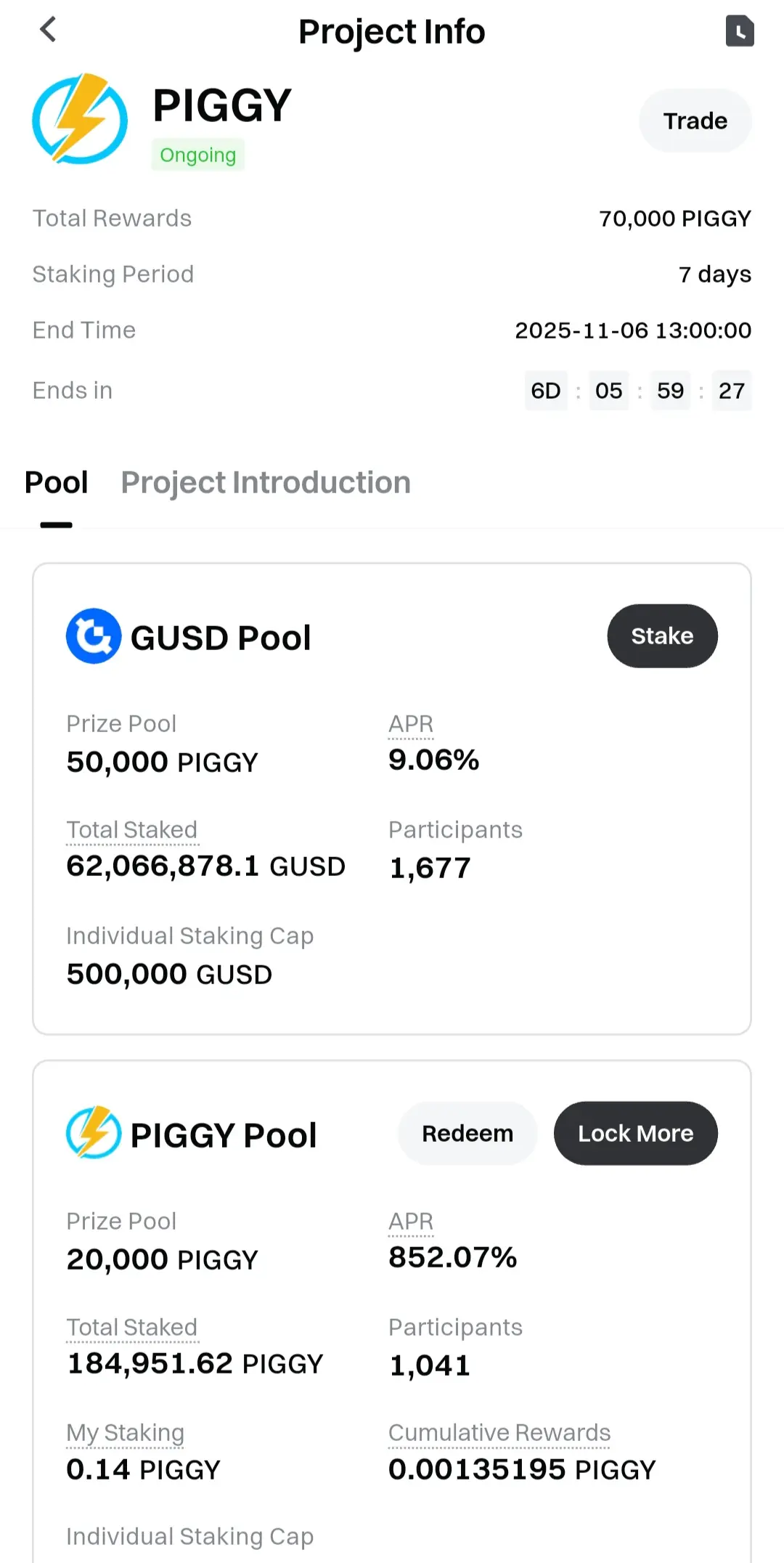The height and width of the screenshot is (1563, 784).
Task: Tap Total Staked label in GUSD Pool
Action: point(131,829)
